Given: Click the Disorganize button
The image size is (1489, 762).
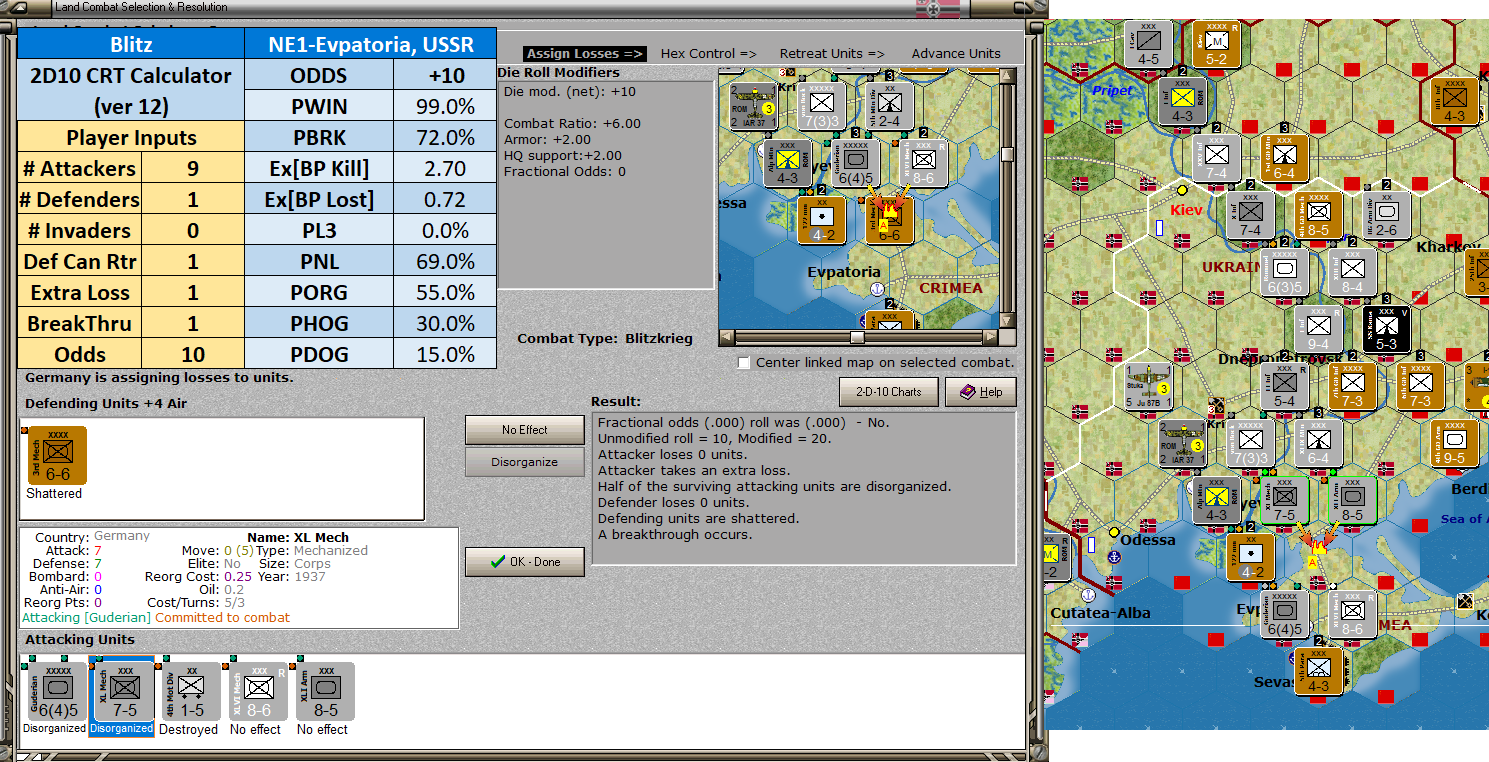Looking at the screenshot, I should click(525, 463).
